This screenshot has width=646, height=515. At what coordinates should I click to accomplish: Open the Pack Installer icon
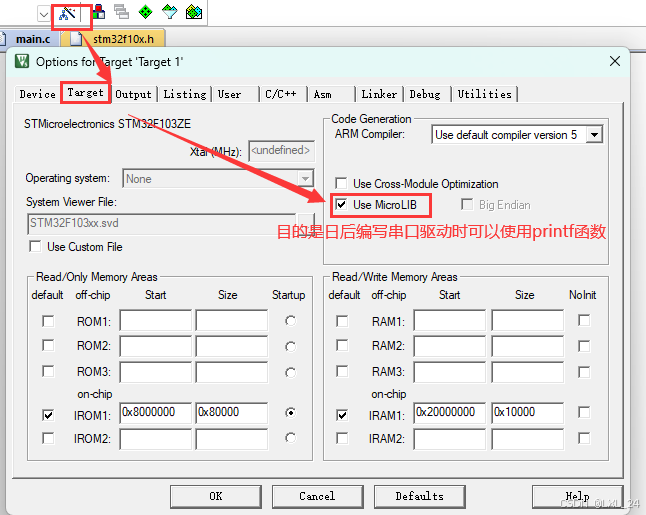(x=194, y=12)
